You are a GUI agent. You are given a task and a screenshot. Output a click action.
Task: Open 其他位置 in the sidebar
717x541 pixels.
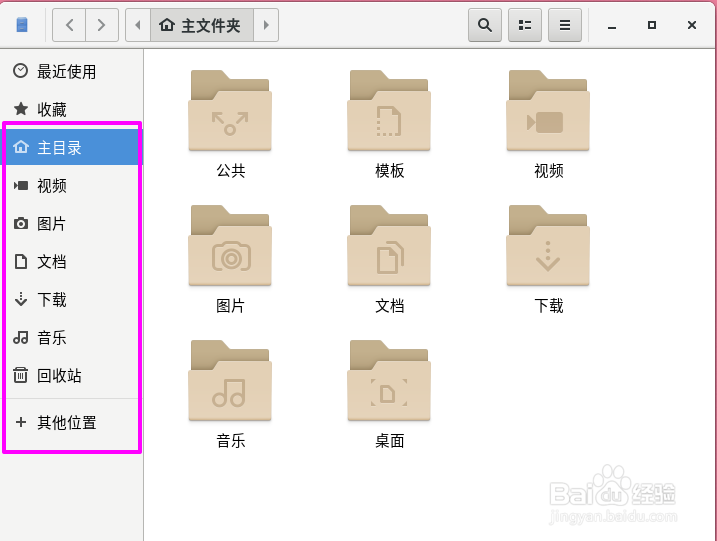(x=72, y=423)
